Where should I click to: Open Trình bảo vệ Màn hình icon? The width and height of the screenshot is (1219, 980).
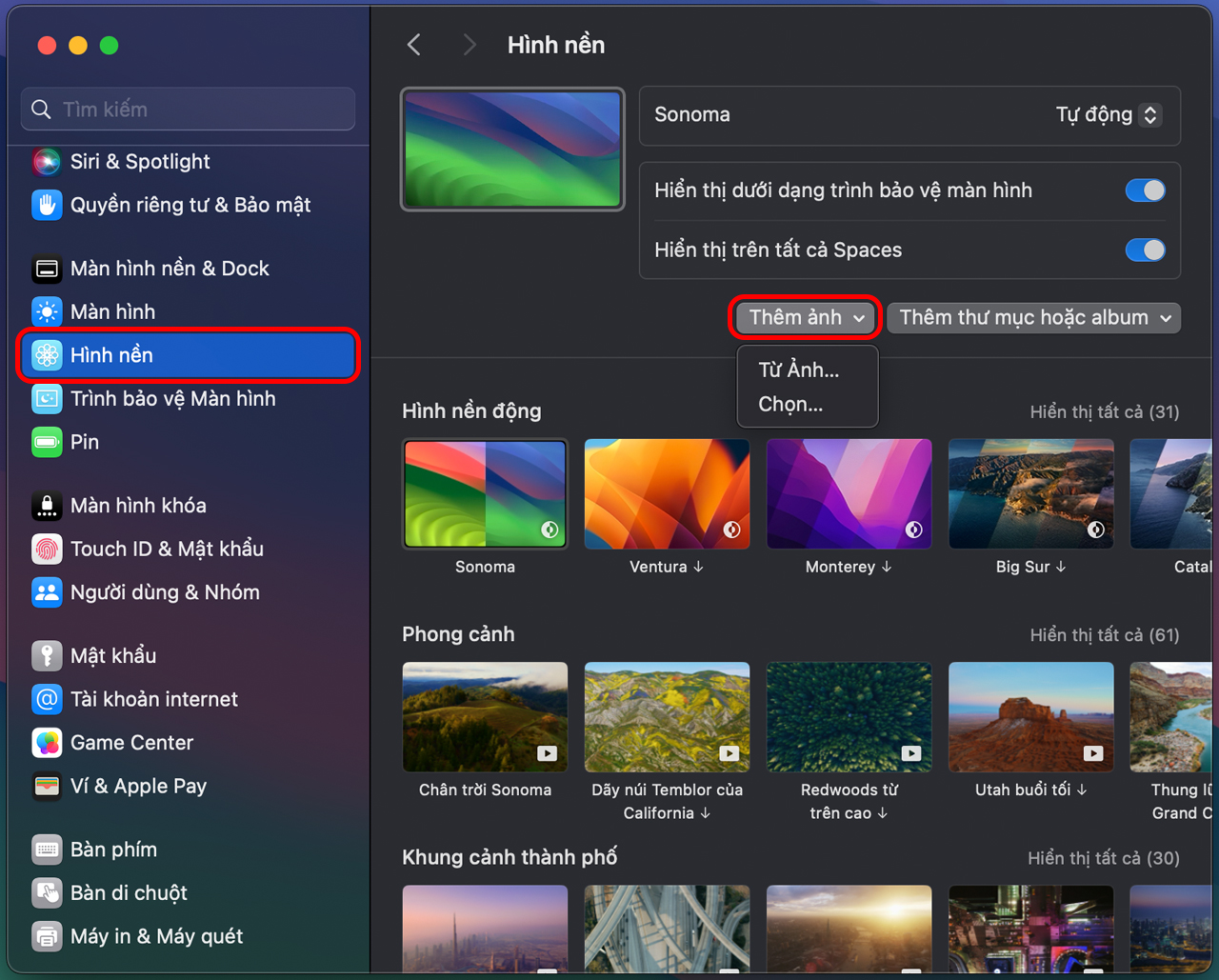(47, 398)
